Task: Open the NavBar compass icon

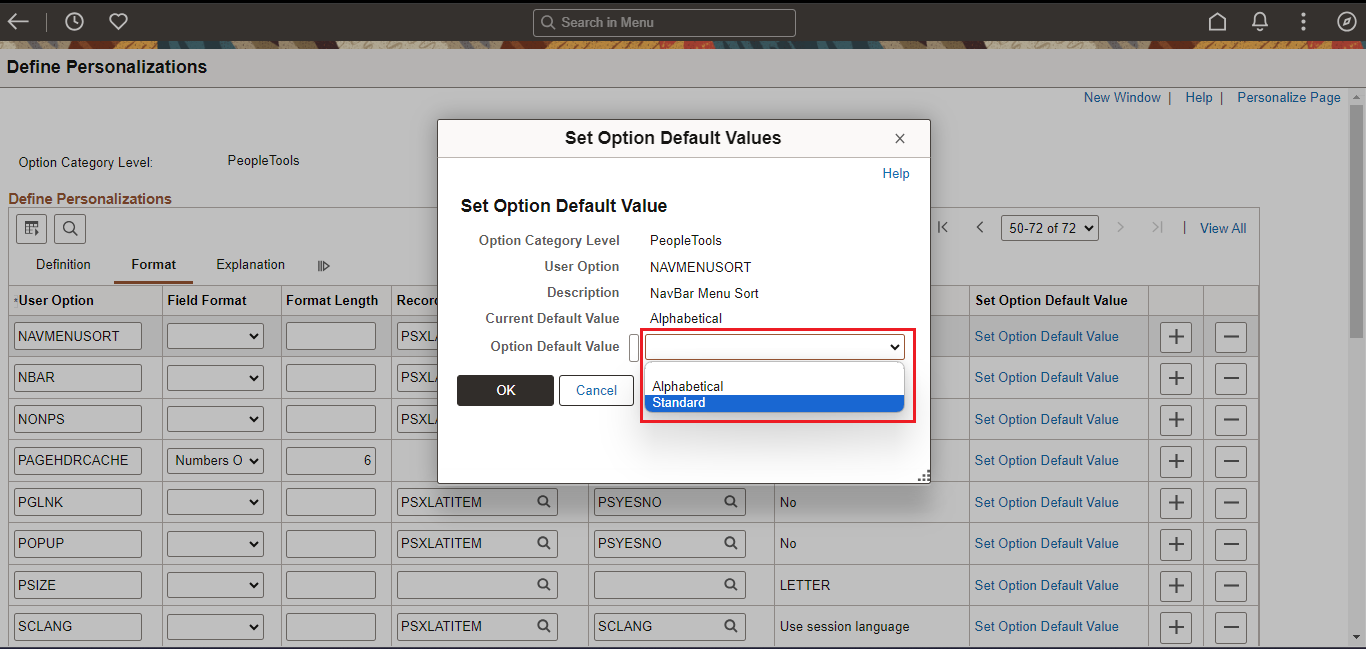Action: pos(1346,21)
